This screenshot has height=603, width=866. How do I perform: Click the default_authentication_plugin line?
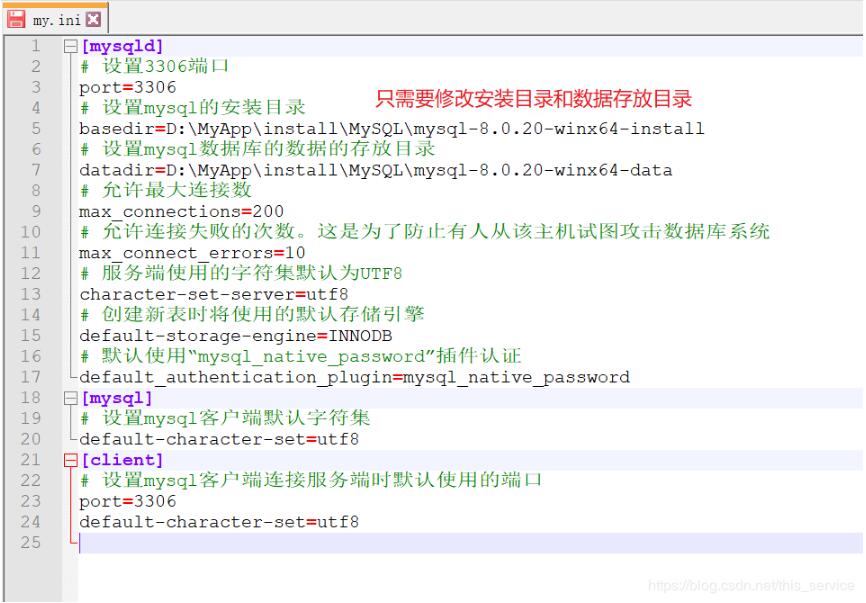(354, 377)
